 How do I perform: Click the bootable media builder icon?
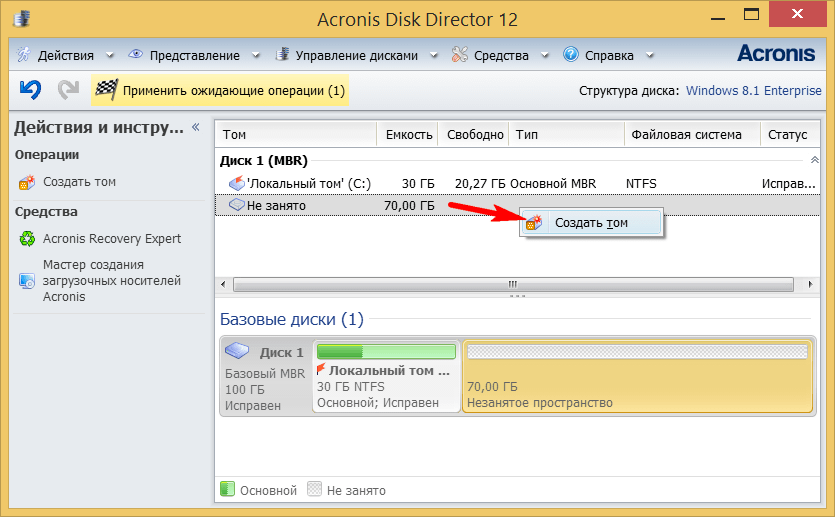pyautogui.click(x=27, y=281)
